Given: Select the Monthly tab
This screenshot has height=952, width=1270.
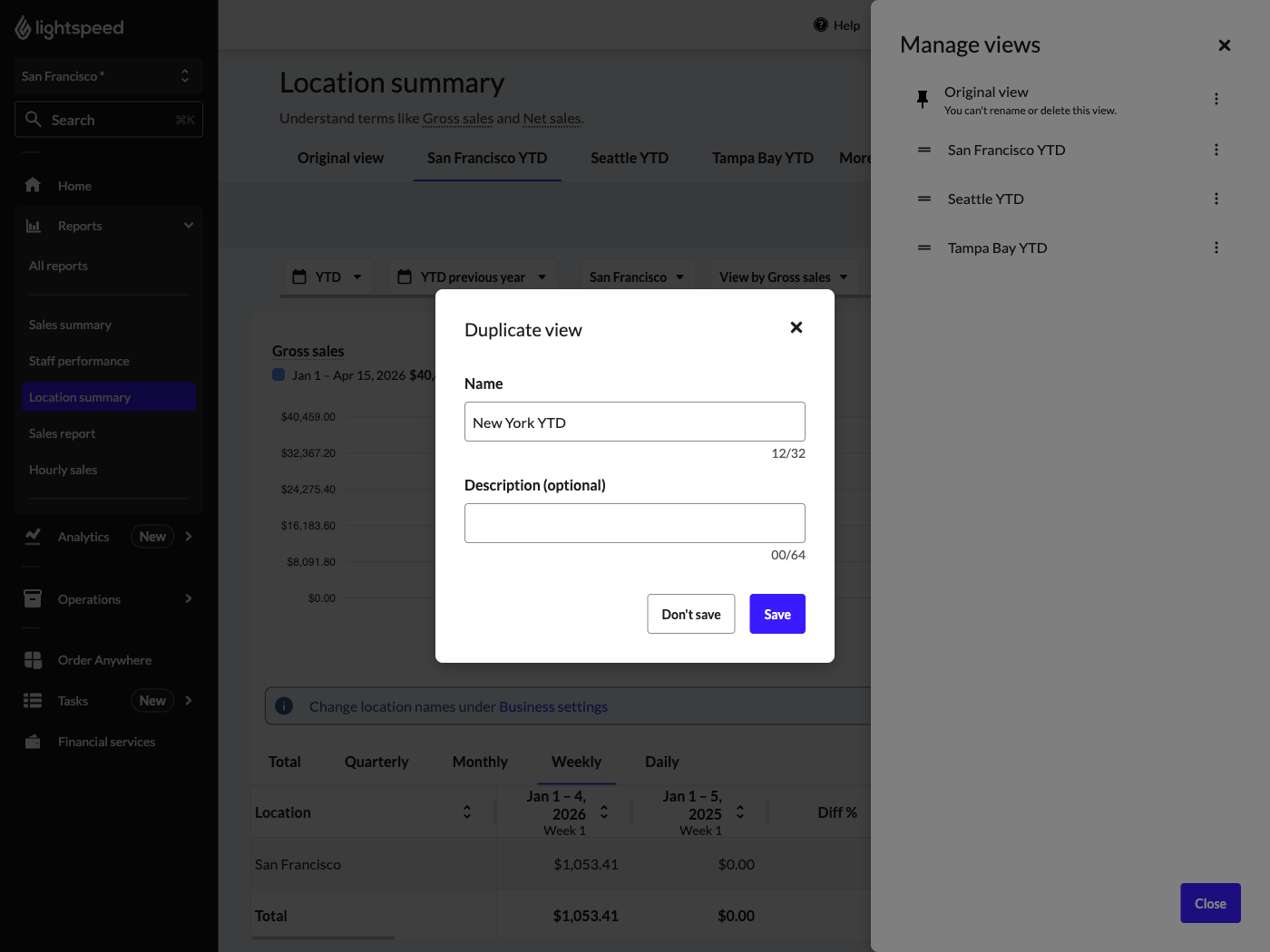Looking at the screenshot, I should 480,763.
